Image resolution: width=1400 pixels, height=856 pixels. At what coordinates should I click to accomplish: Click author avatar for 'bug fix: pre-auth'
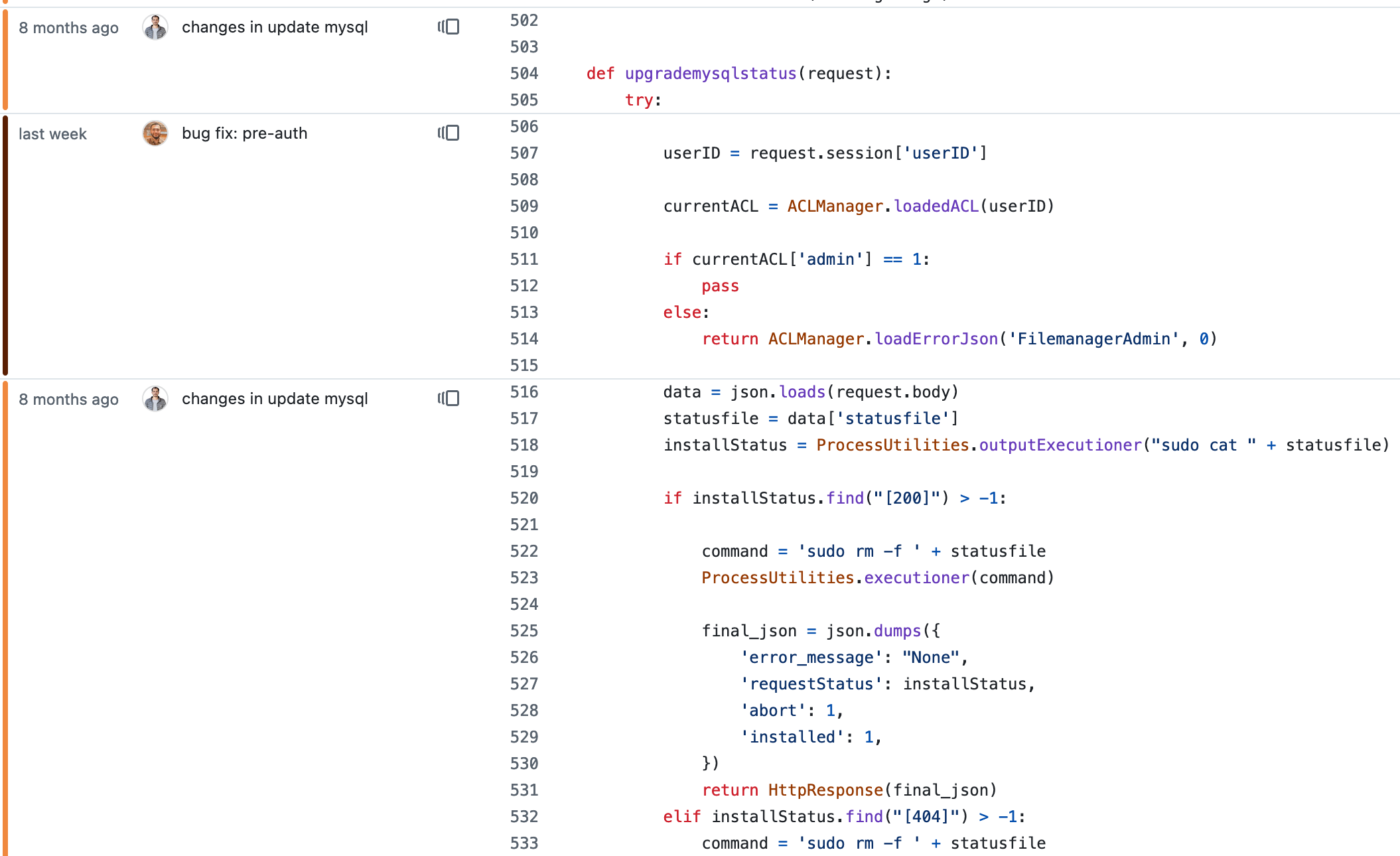click(x=155, y=133)
